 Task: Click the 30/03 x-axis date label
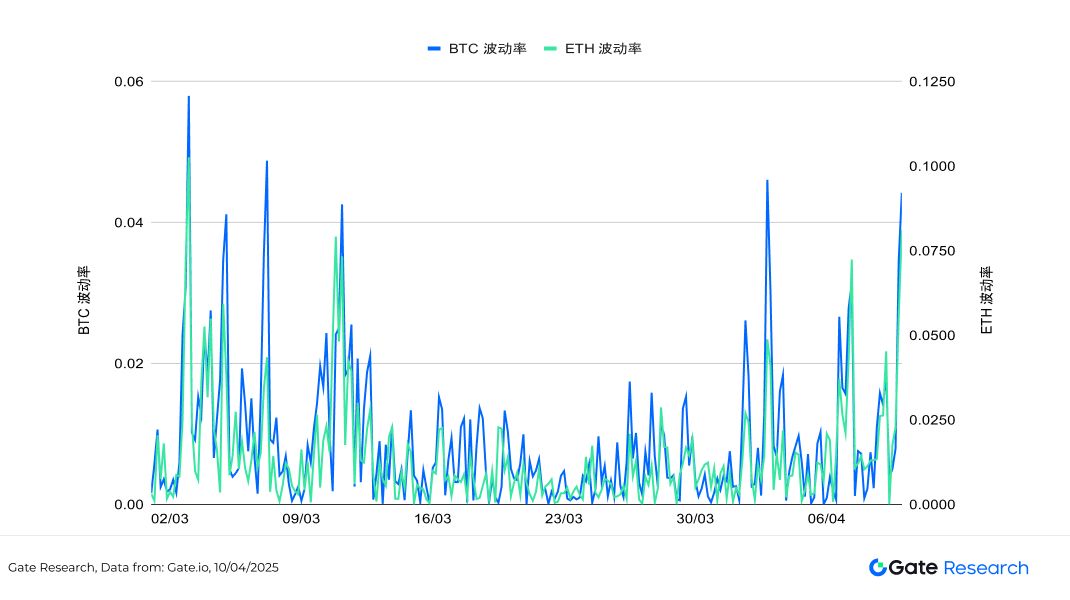pyautogui.click(x=695, y=519)
